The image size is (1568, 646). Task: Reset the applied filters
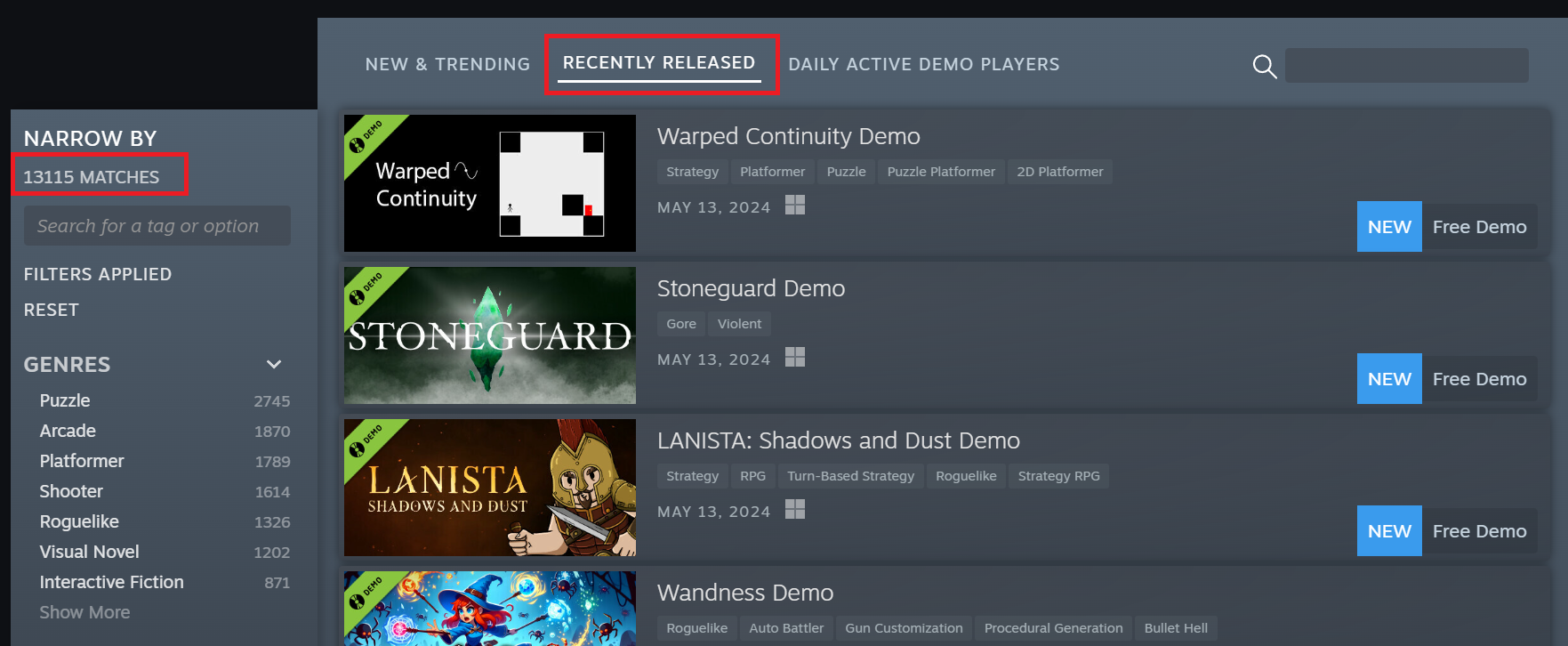(x=51, y=310)
